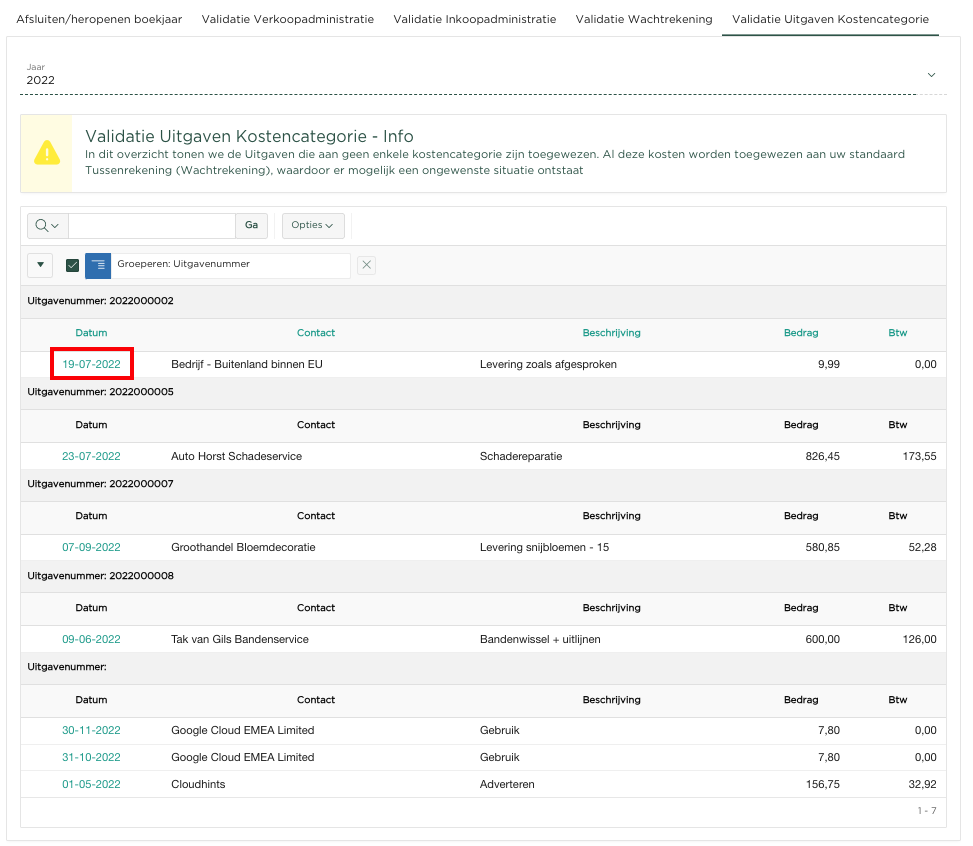
Task: Collapse the report settings triangle arrow
Action: click(x=40, y=265)
